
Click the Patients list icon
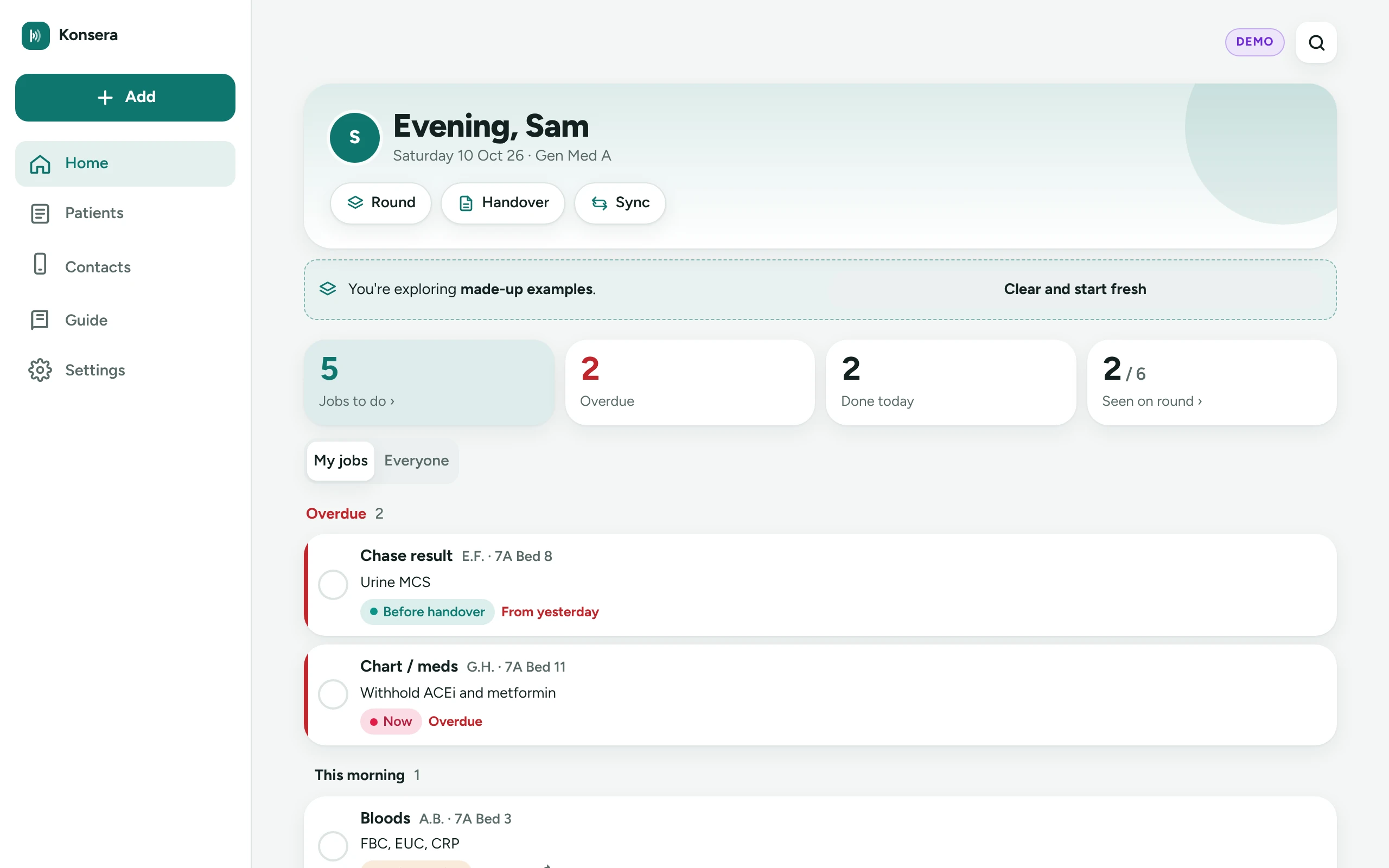40,214
